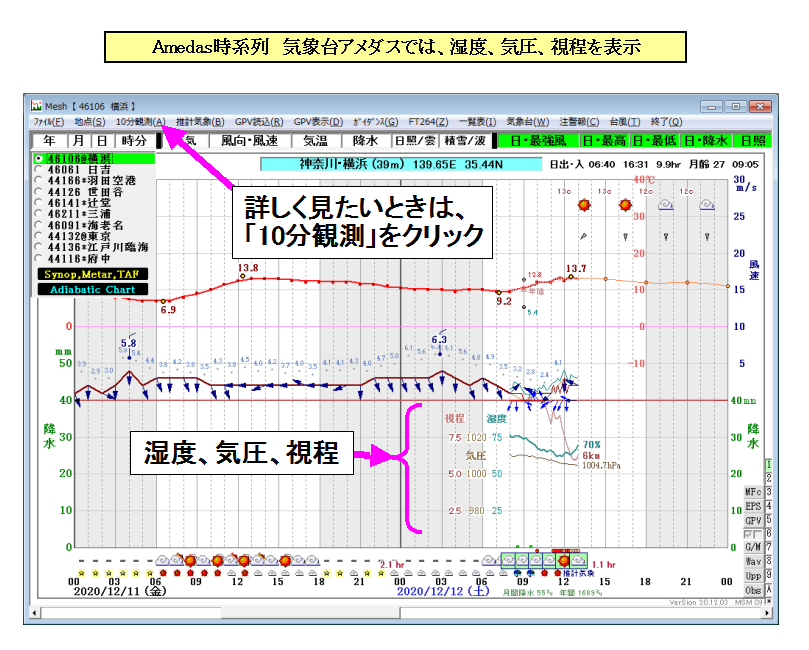This screenshot has width=809, height=650.
Task: Open the GPV読込(R) menu
Action: [x=259, y=122]
